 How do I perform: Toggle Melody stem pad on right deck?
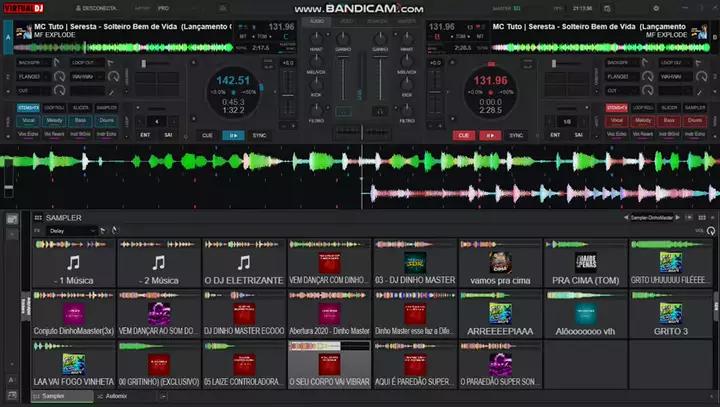pyautogui.click(x=643, y=121)
